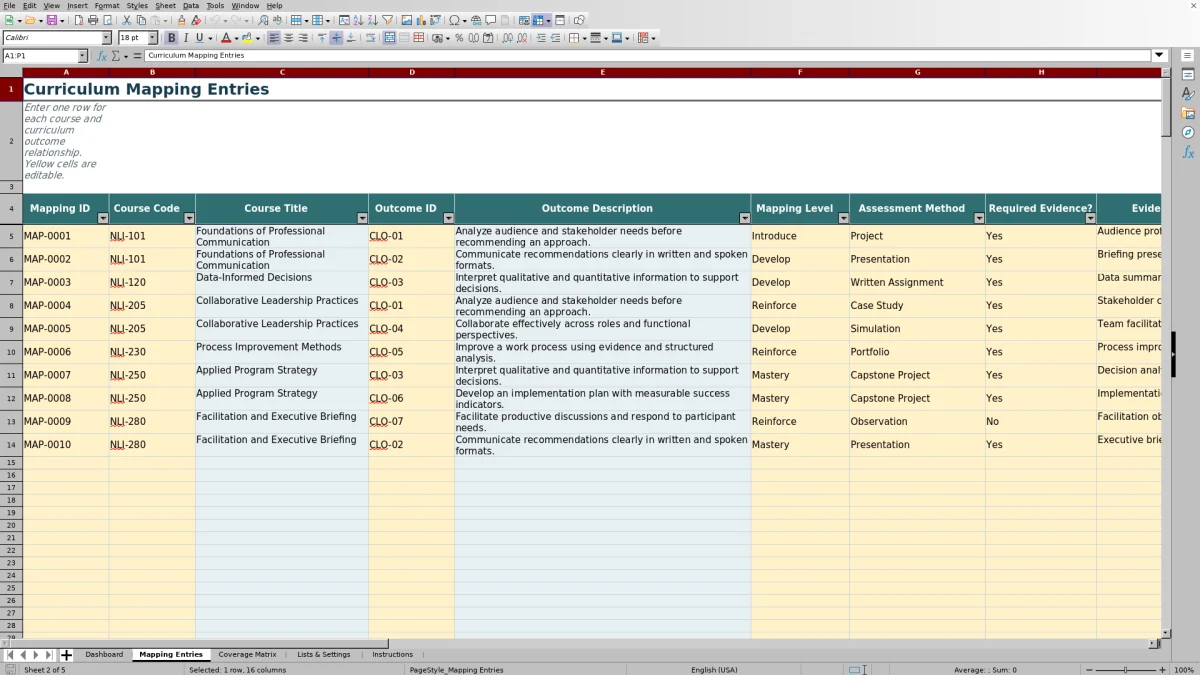
Task: Click the Function Wizard fx icon
Action: pos(102,56)
